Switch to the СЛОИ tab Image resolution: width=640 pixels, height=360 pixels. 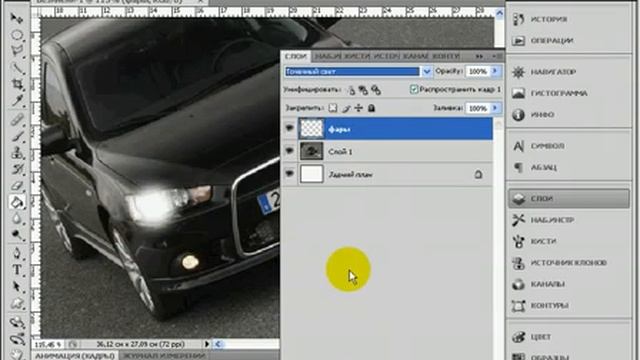click(296, 56)
